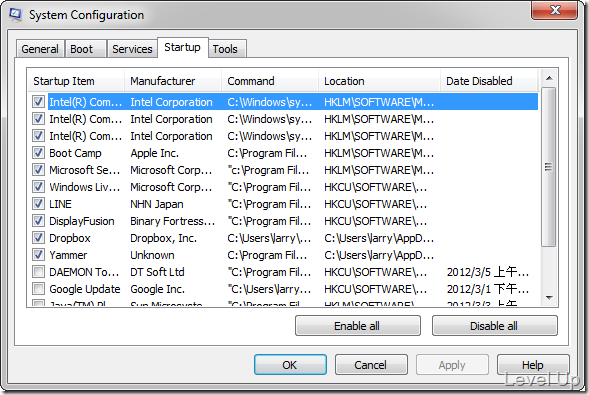Select the Apple Inc. manufacturer cell

tap(154, 153)
